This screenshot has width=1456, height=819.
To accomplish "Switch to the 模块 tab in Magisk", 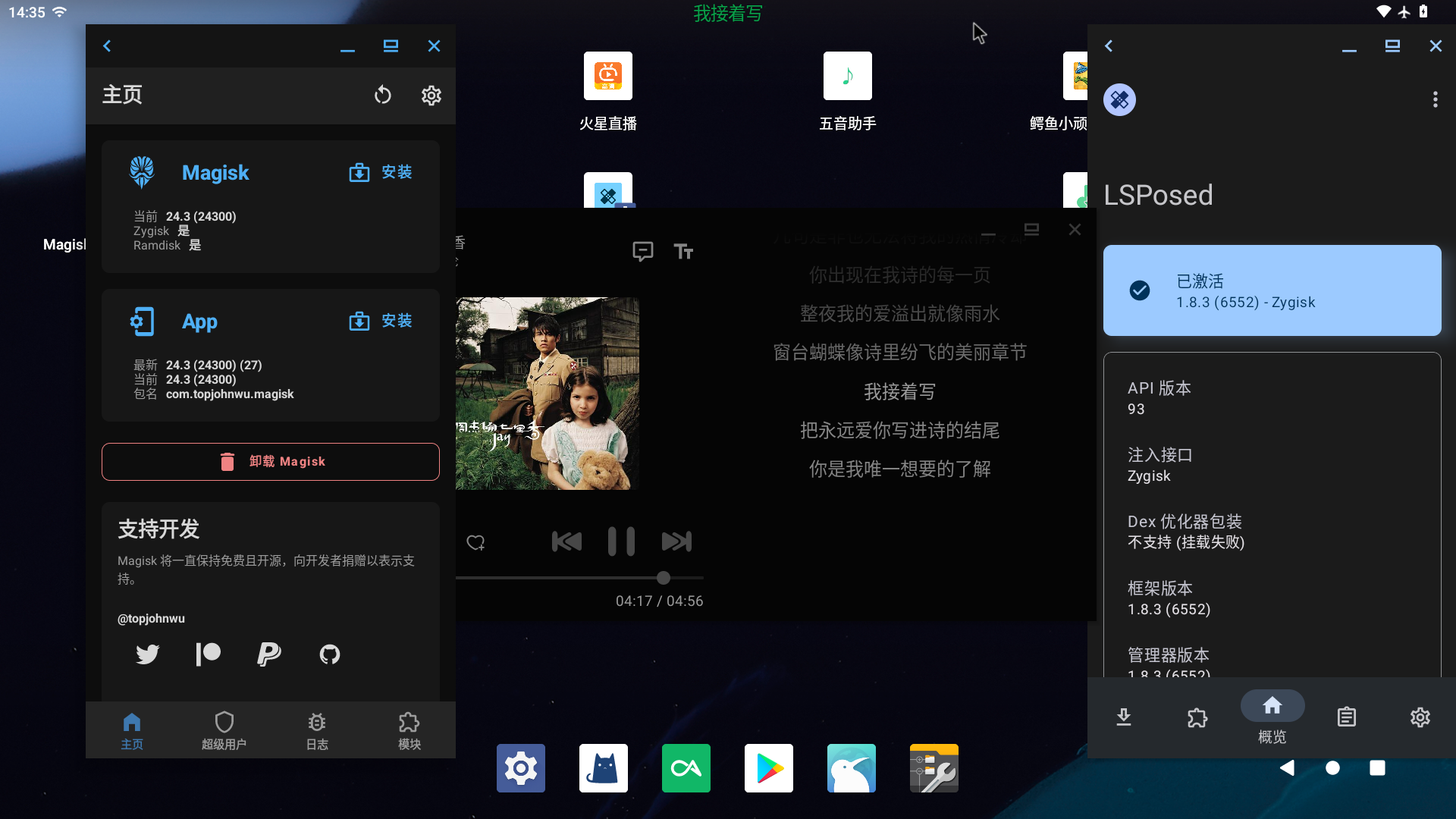I will (408, 730).
